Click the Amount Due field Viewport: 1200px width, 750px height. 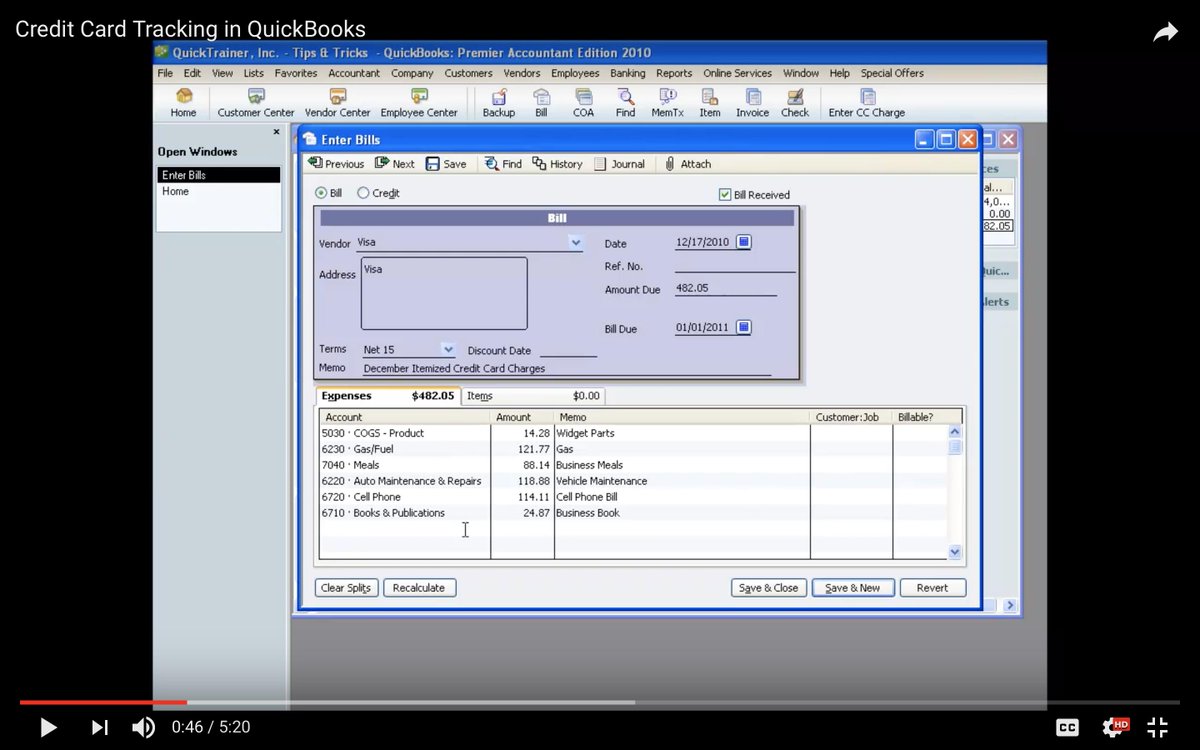click(726, 288)
